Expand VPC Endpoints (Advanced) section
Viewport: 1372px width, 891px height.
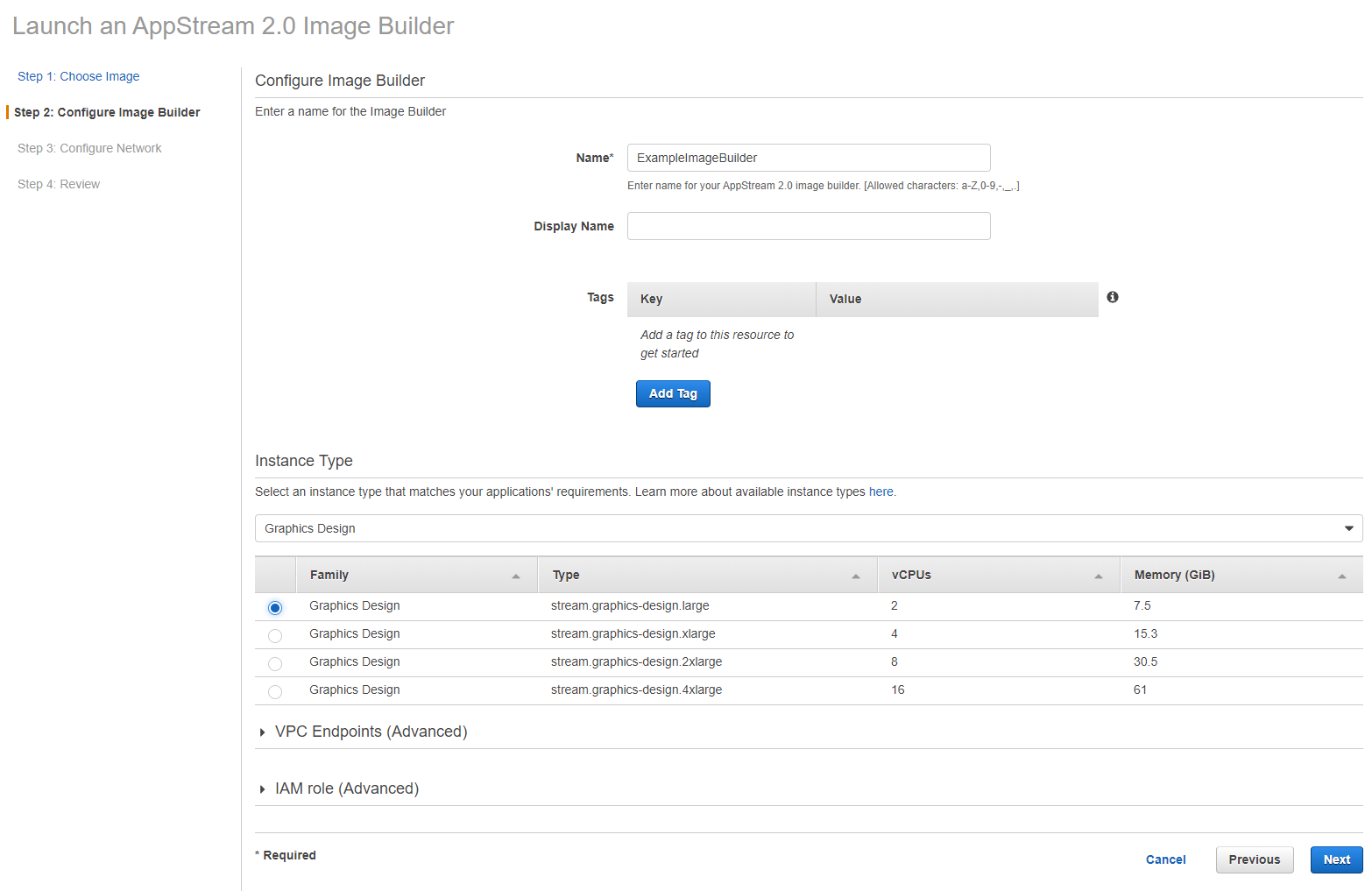(371, 732)
